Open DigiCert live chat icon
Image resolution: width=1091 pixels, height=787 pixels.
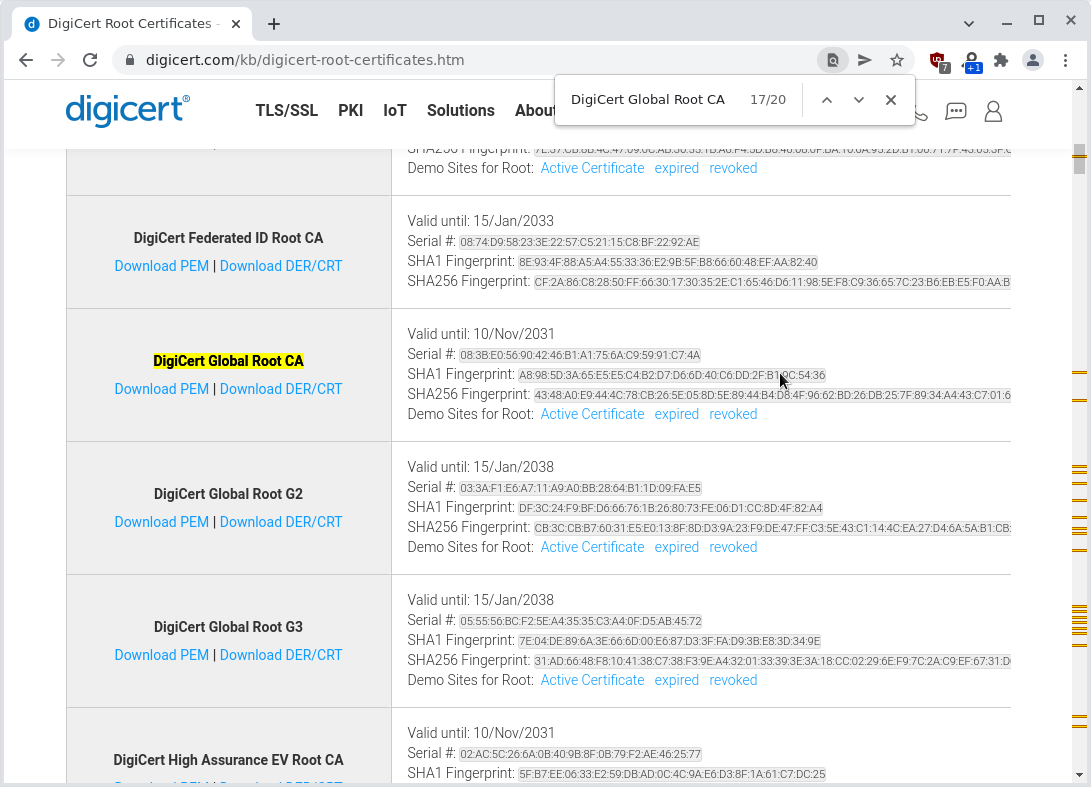pos(956,111)
